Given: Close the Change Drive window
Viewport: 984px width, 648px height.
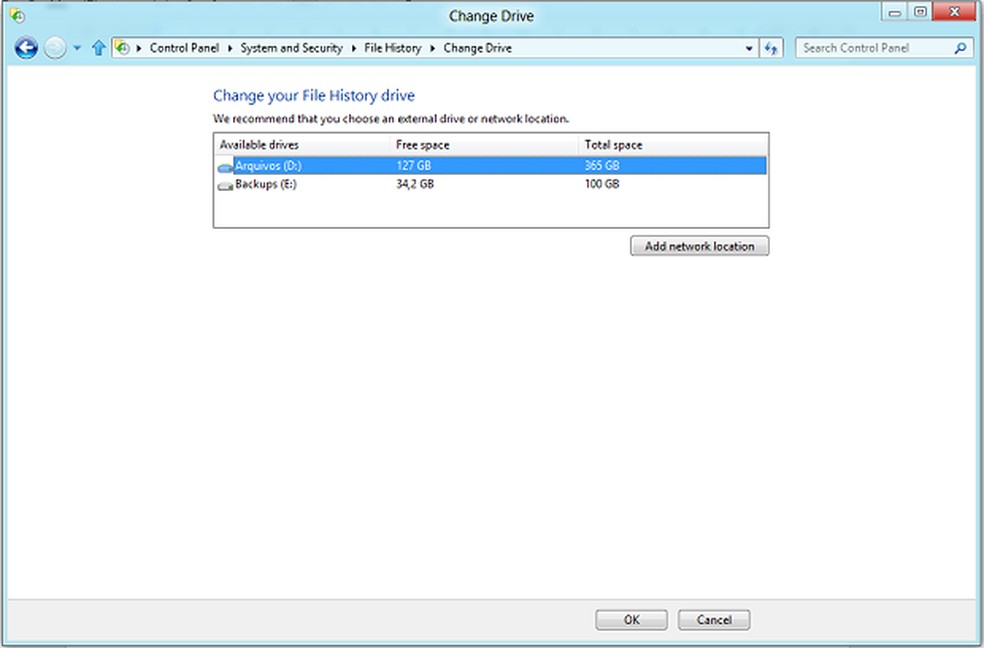Looking at the screenshot, I should tap(955, 11).
